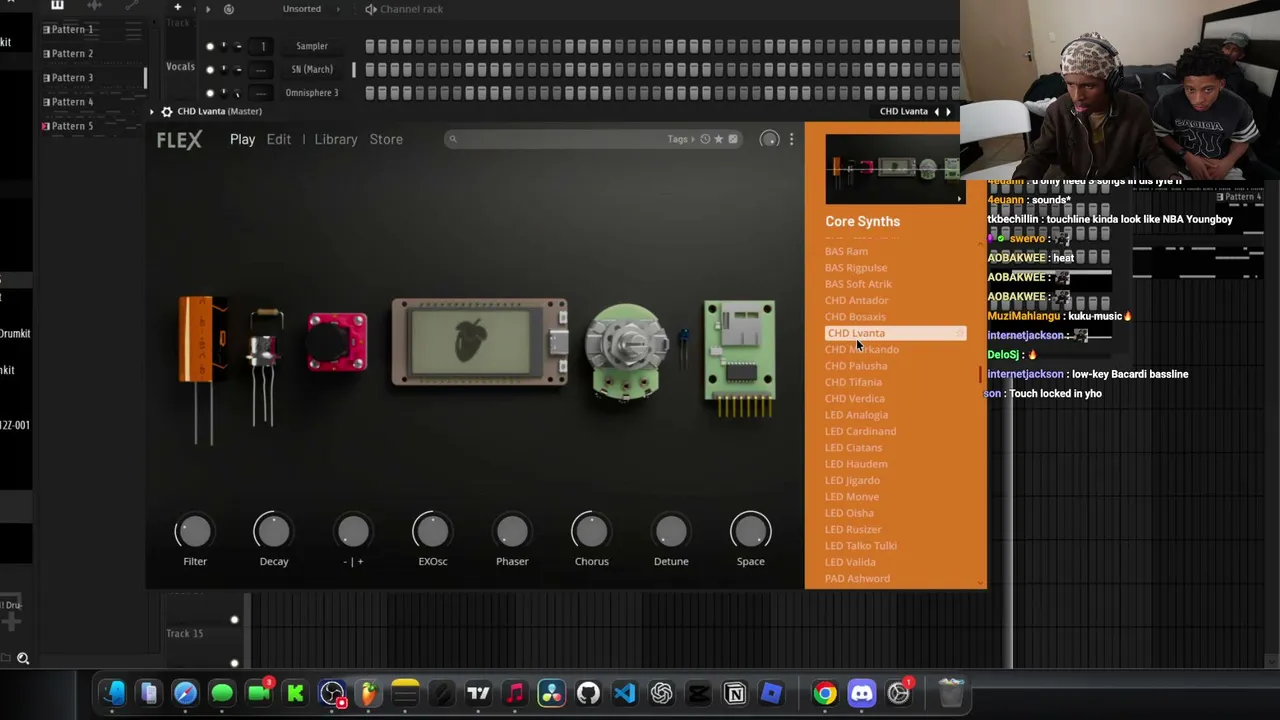Open the OBS icon in the dock
Image resolution: width=1280 pixels, height=720 pixels.
332,693
